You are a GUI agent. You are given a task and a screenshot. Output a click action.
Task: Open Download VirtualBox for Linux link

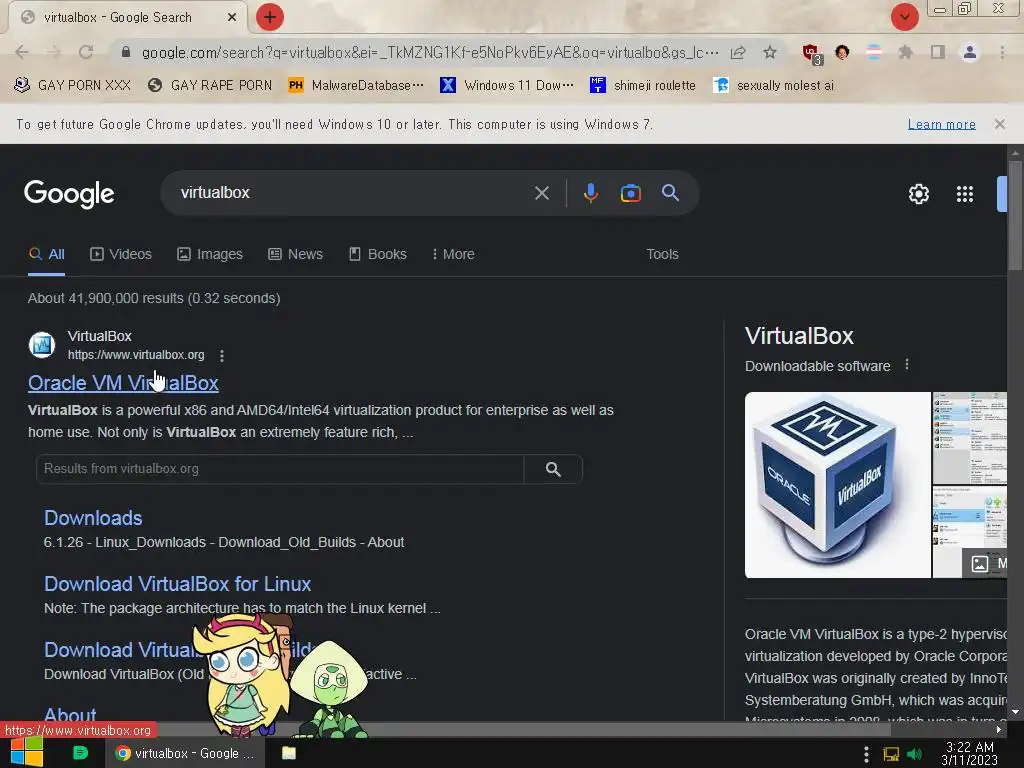[x=177, y=584]
